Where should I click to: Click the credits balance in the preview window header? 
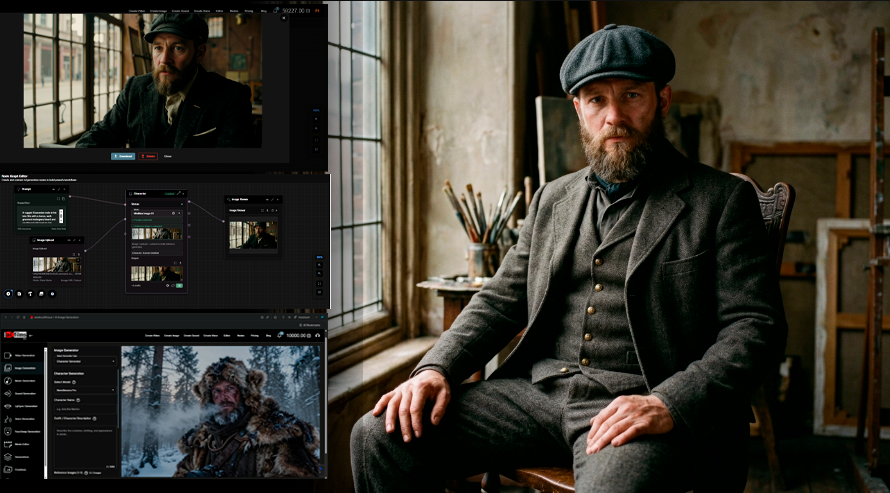point(296,10)
